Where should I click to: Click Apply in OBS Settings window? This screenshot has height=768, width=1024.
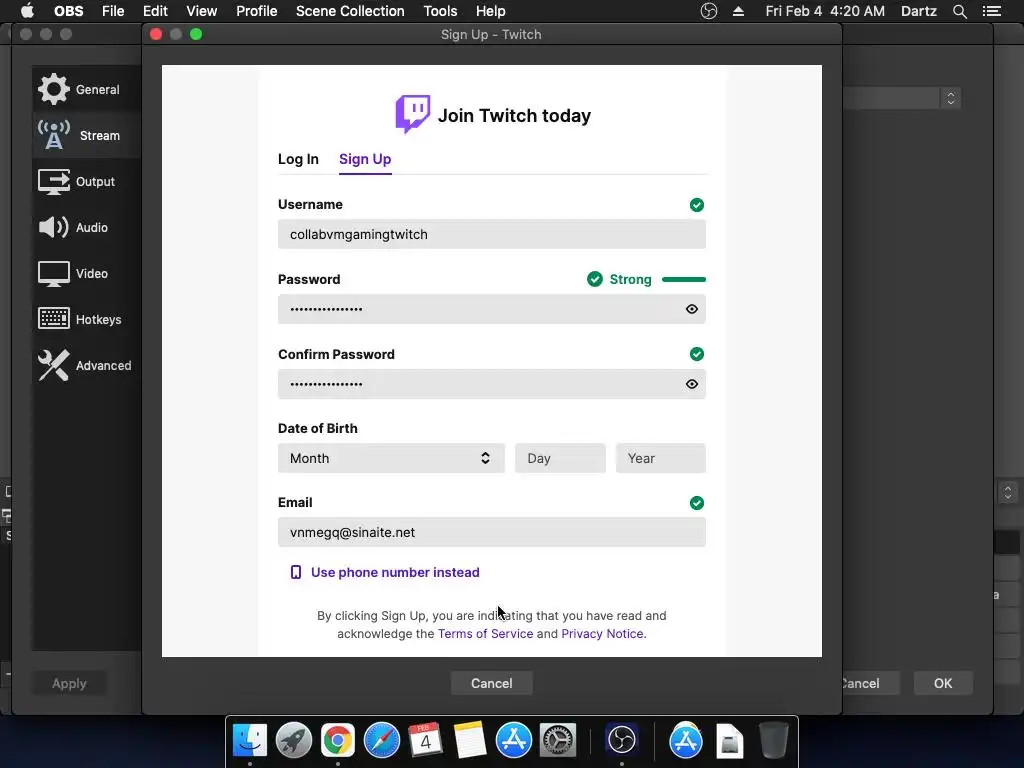point(69,683)
